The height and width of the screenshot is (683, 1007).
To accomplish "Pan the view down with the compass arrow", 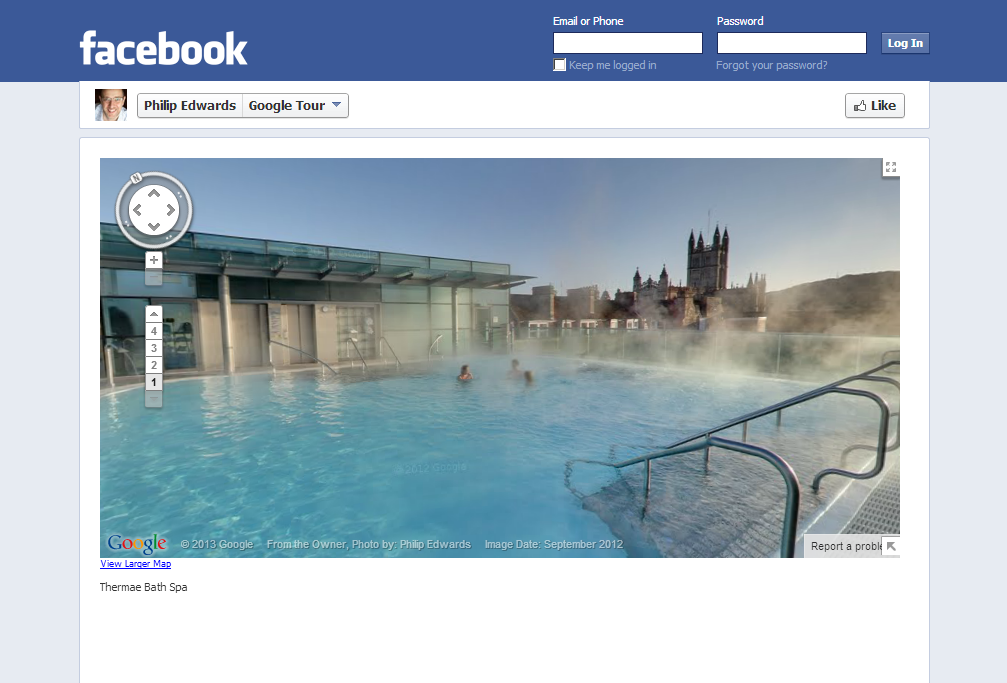I will 153,226.
